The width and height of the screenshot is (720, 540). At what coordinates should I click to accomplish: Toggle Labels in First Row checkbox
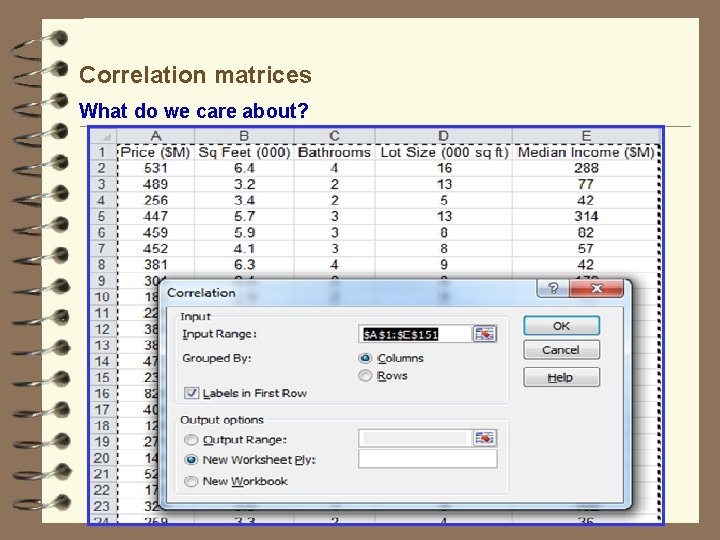191,393
